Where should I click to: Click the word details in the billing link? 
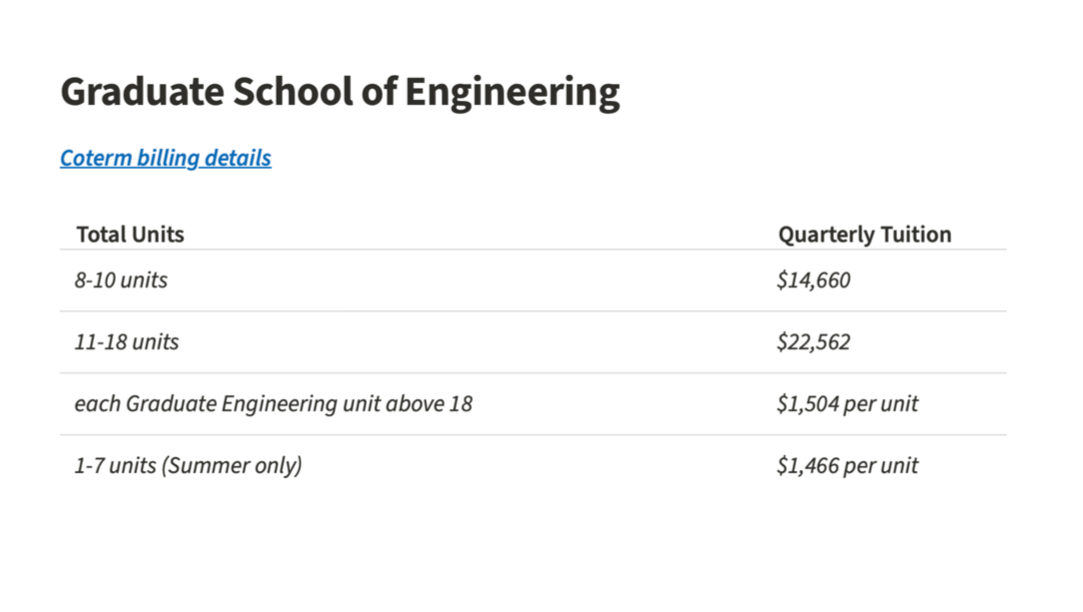pos(238,158)
